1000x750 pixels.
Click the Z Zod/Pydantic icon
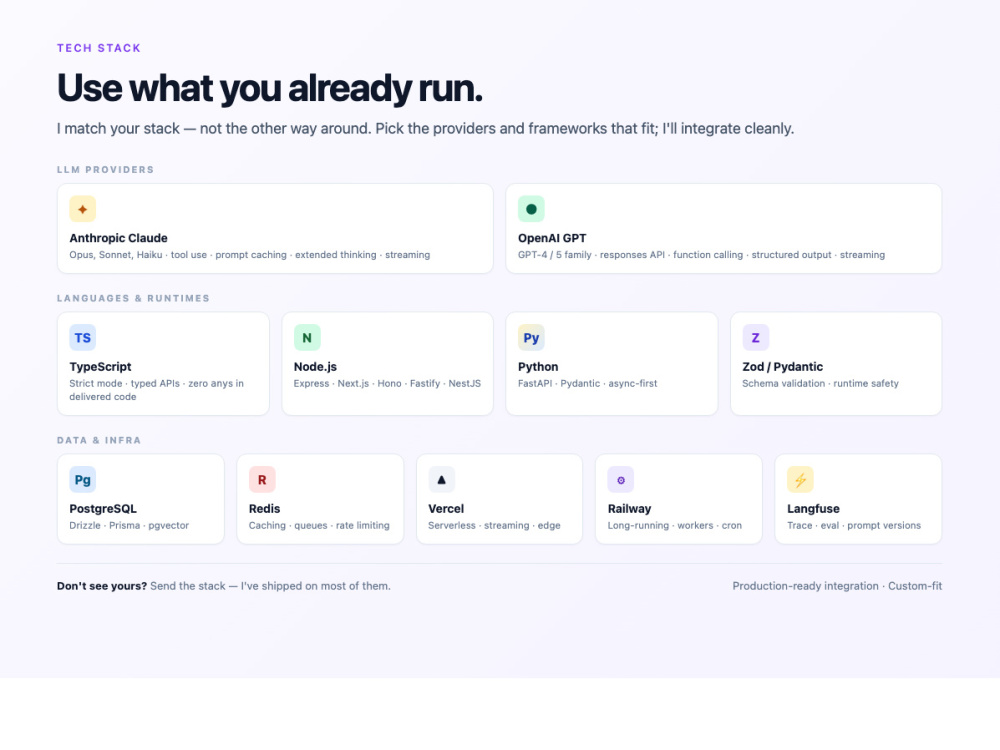pos(756,338)
